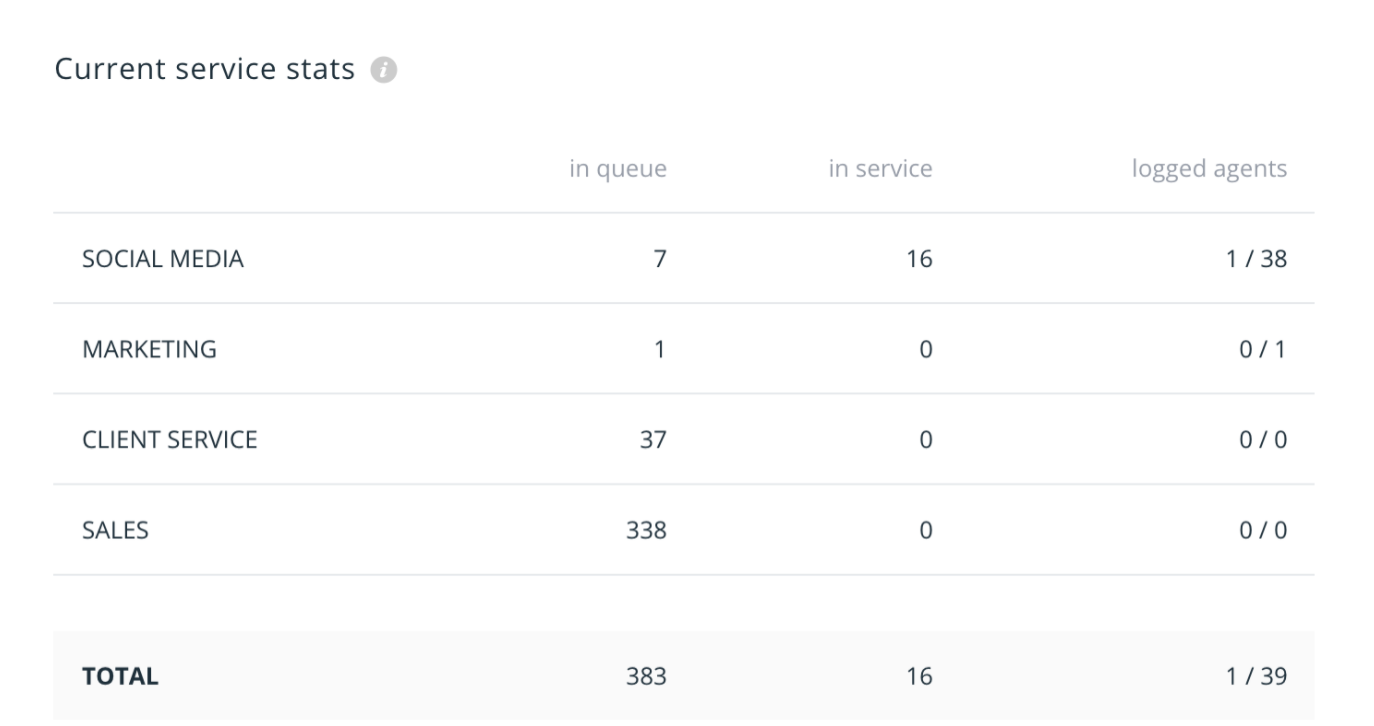
Task: Click the info icon beside Current service stats
Action: pyautogui.click(x=384, y=71)
